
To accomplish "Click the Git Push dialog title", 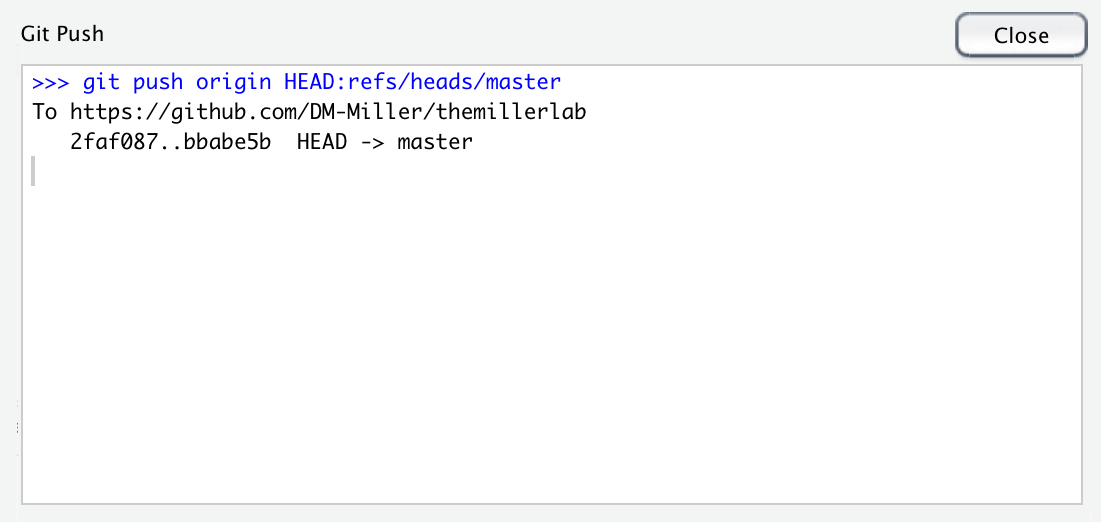I will [62, 33].
